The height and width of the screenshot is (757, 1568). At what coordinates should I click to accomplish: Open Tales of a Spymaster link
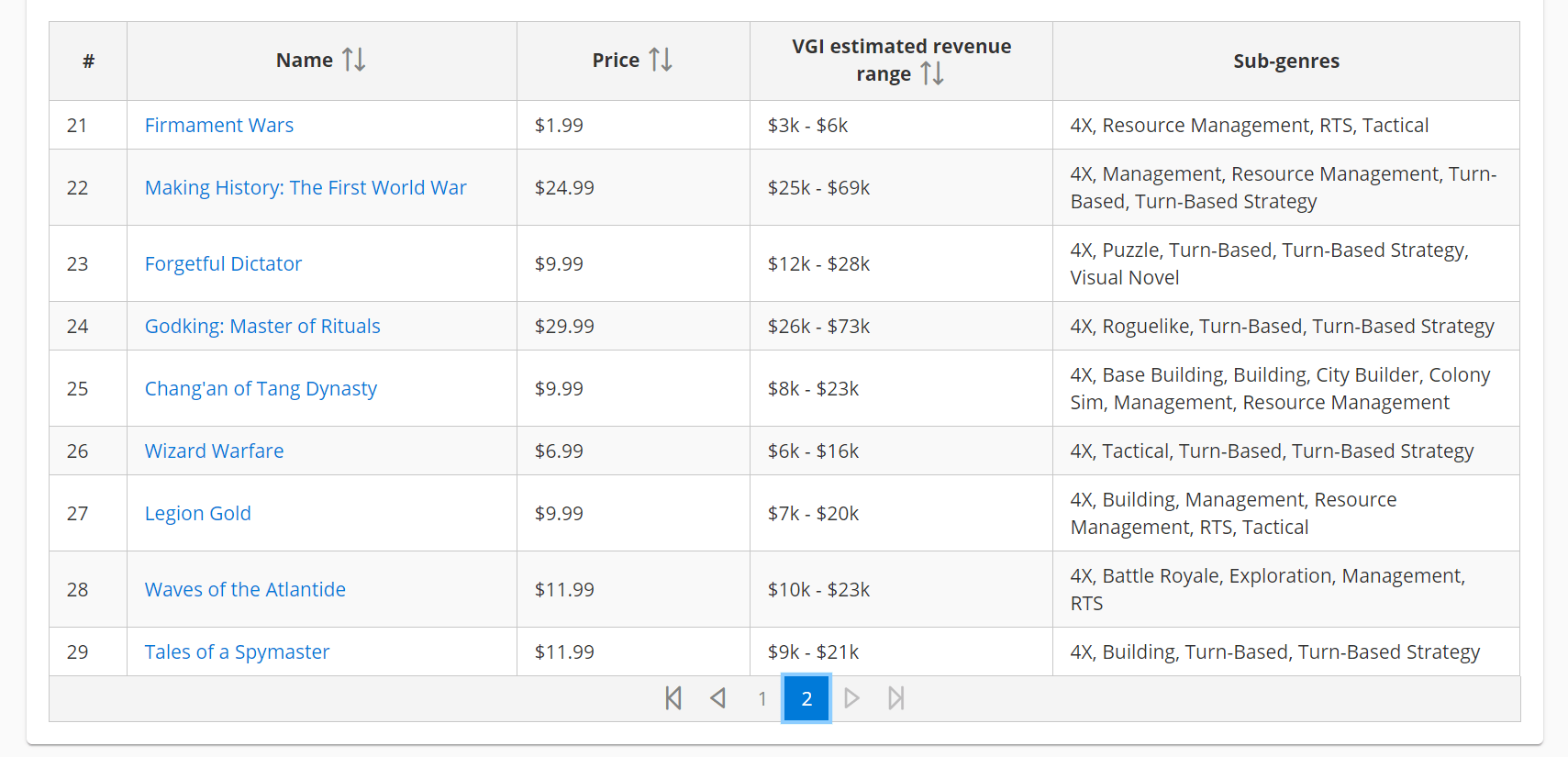(237, 651)
